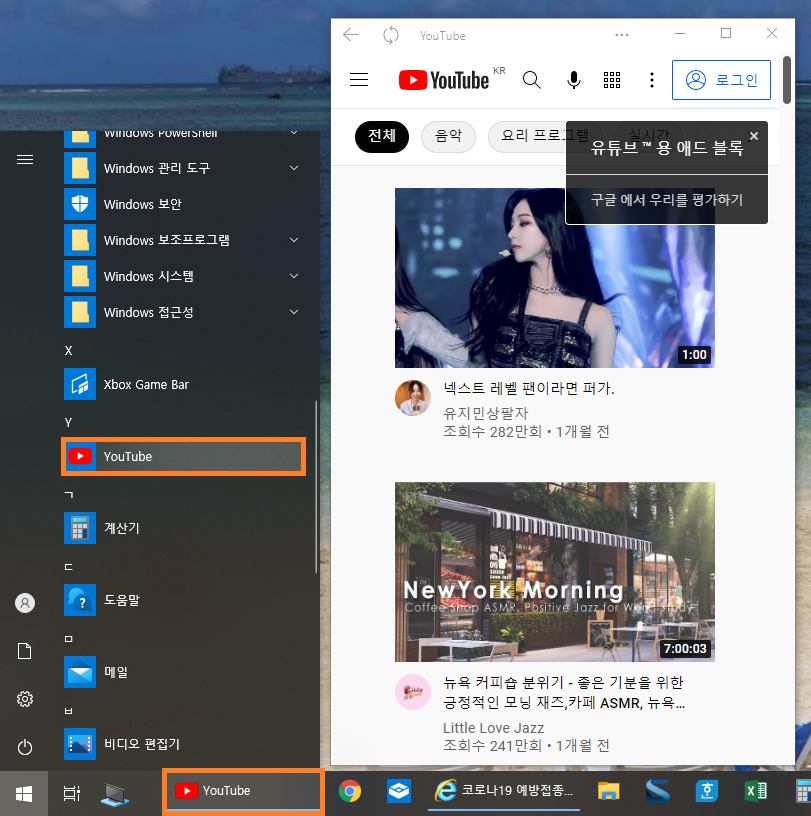Click the YouTube taskbar button
Screen dimensions: 811x816
[x=243, y=791]
